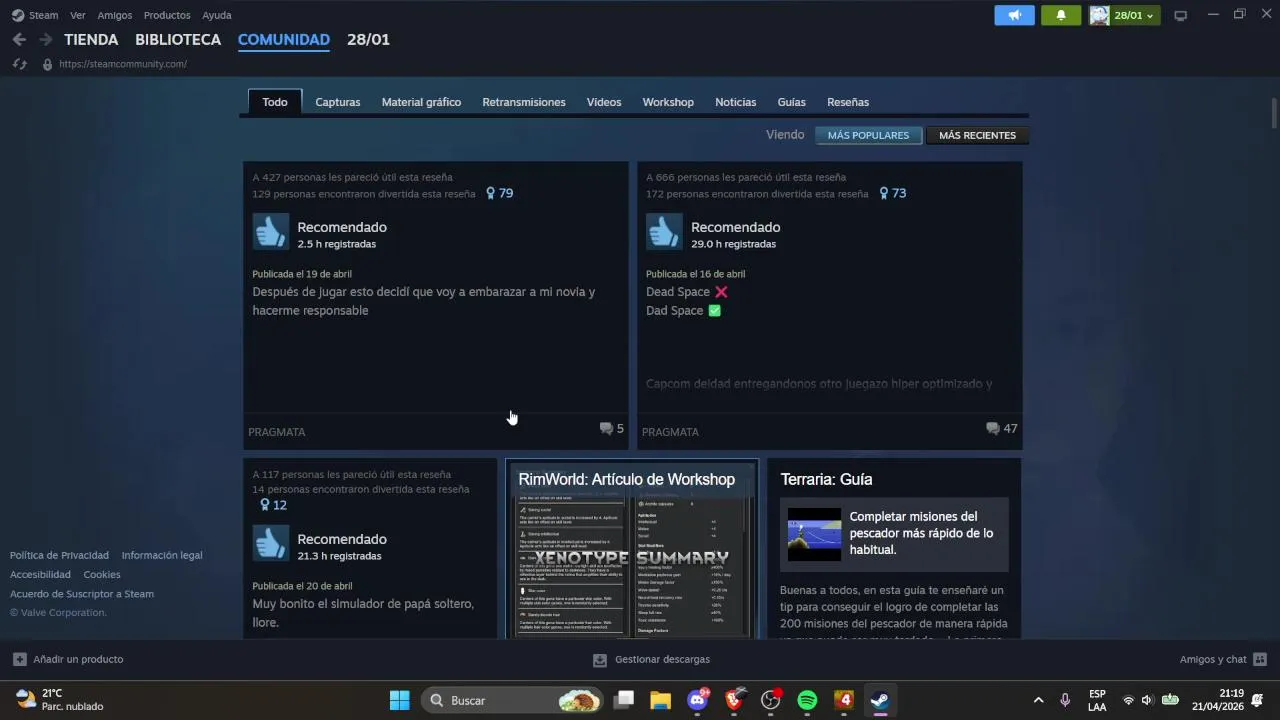Viewport: 1280px width, 720px height.
Task: Open the Amigos y chat icon
Action: click(x=1260, y=659)
